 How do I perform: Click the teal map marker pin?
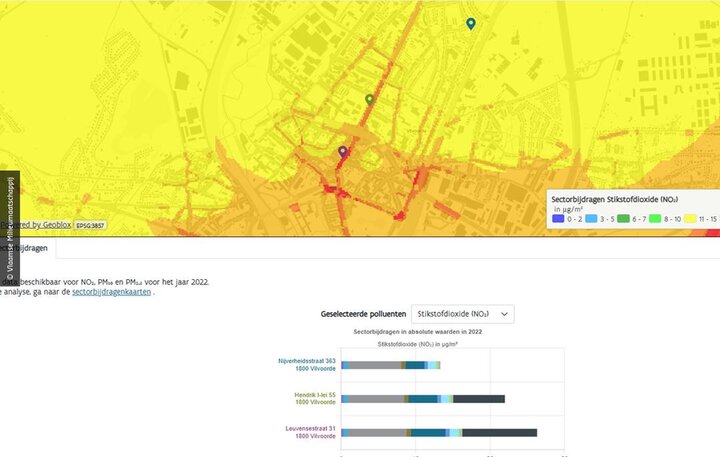tap(471, 23)
